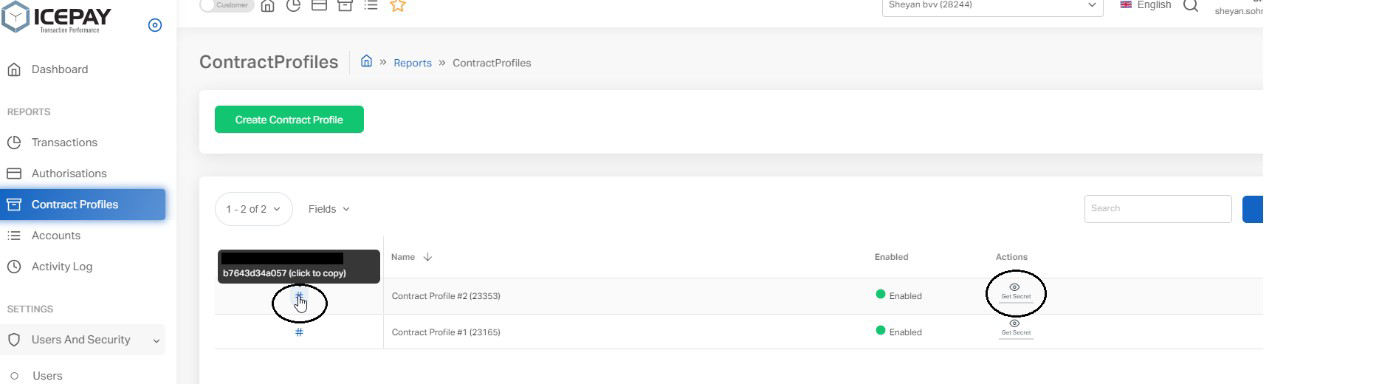Screen dimensions: 1379x384
Task: Click the table Search input field
Action: pyautogui.click(x=1158, y=209)
